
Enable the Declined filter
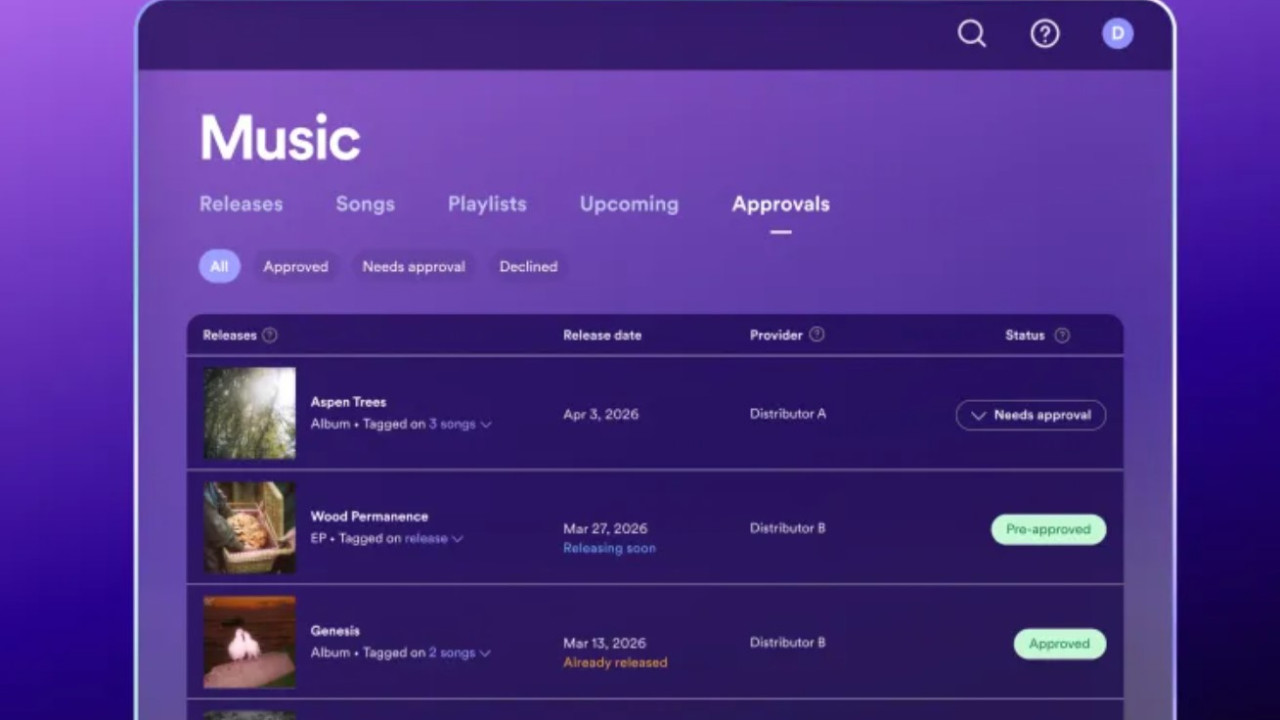click(528, 266)
